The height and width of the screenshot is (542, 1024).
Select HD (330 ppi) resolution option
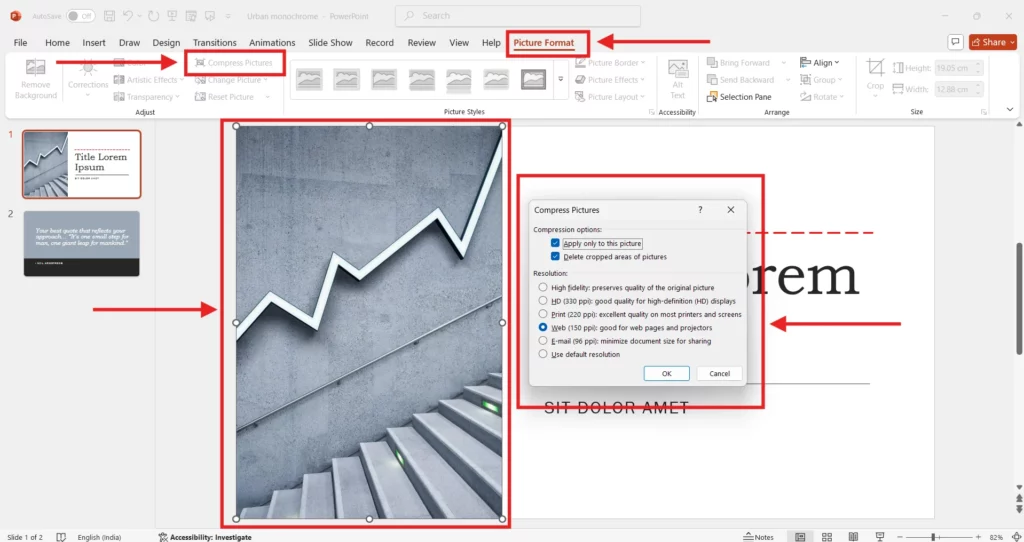point(543,301)
